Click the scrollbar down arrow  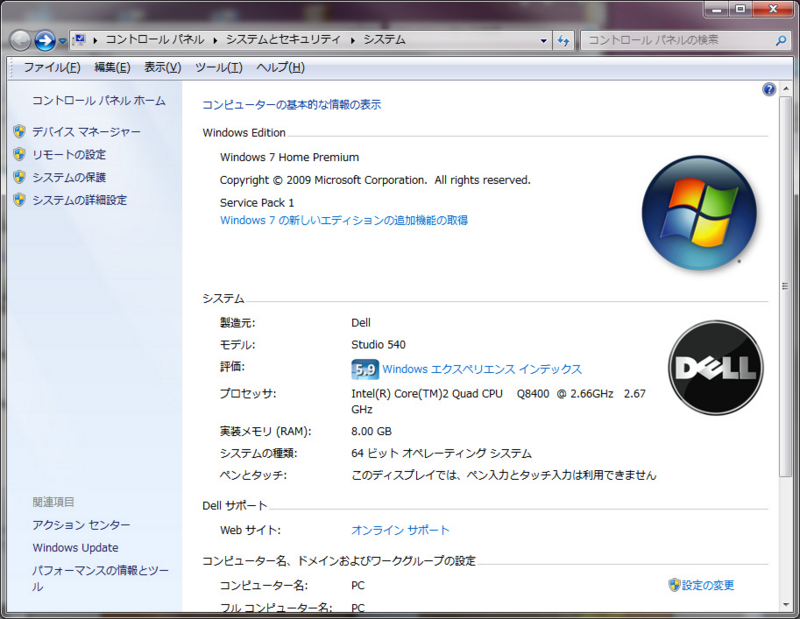[x=786, y=605]
